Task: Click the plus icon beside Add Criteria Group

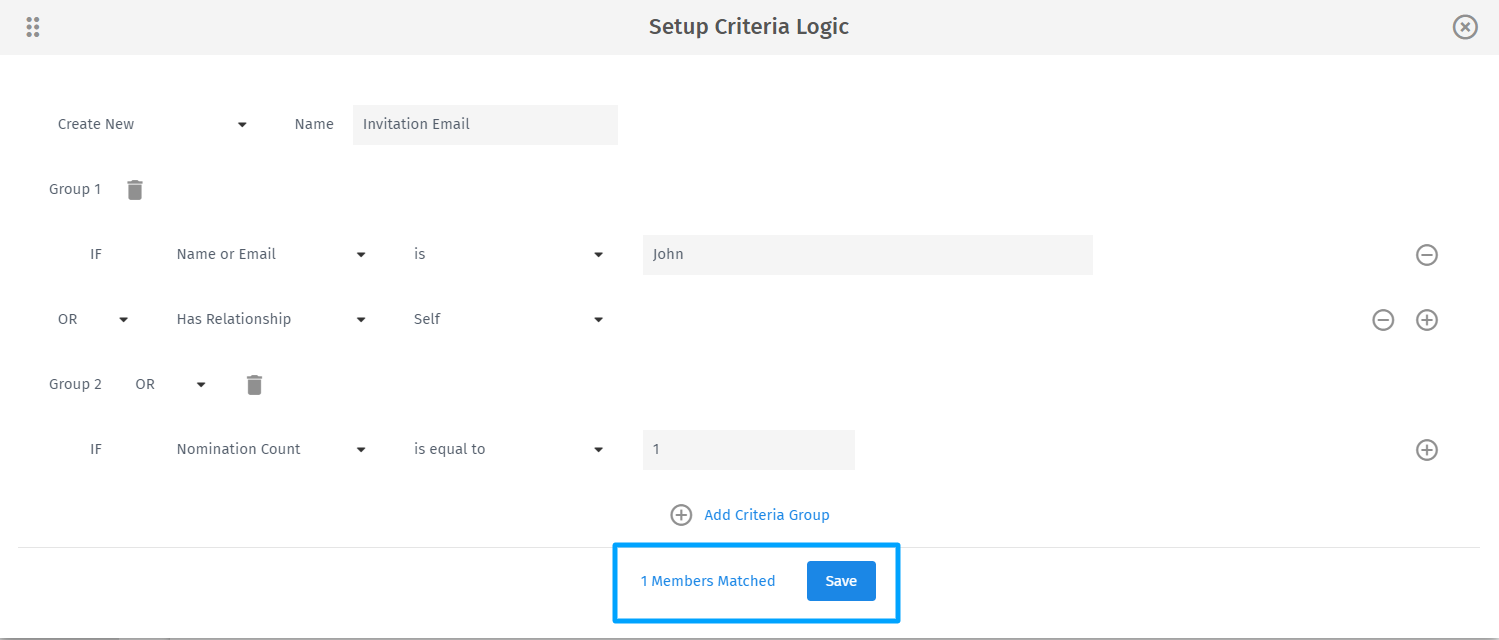Action: [x=681, y=514]
